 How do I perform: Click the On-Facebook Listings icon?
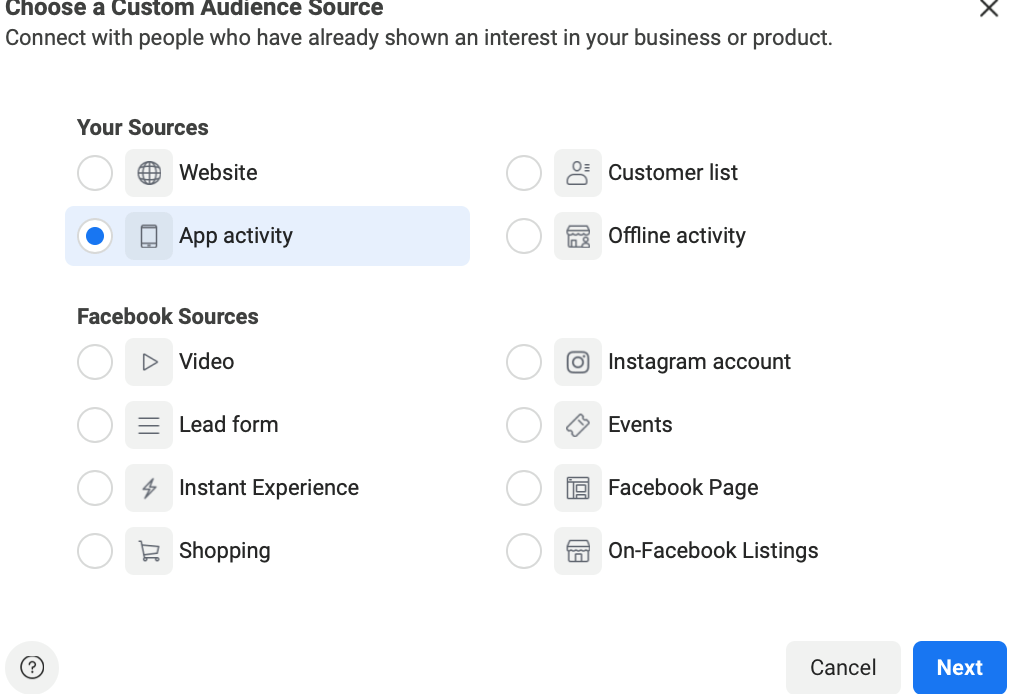click(578, 550)
